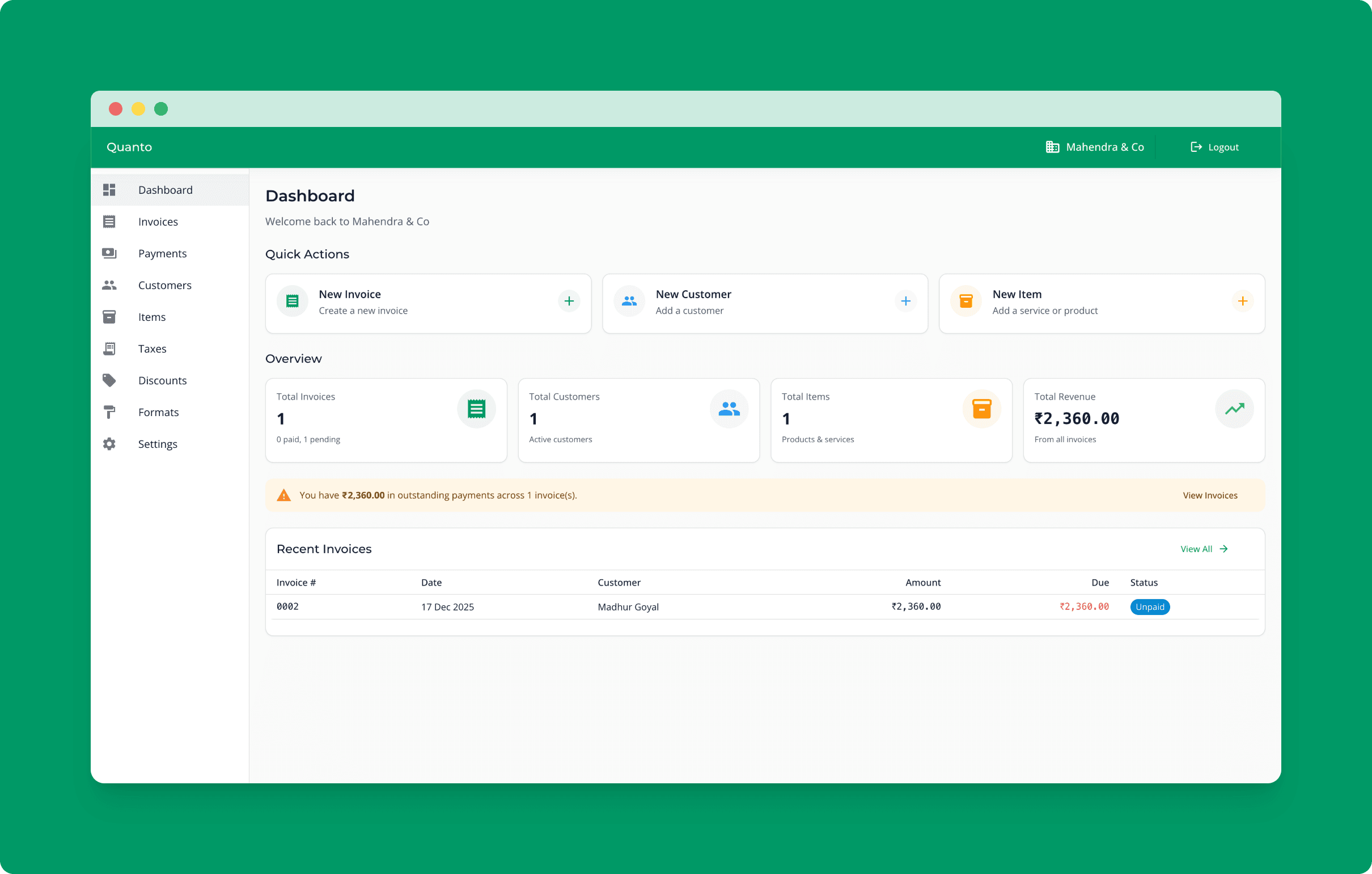Click the Taxes receipt icon in sidebar
1372x874 pixels.
coord(109,349)
